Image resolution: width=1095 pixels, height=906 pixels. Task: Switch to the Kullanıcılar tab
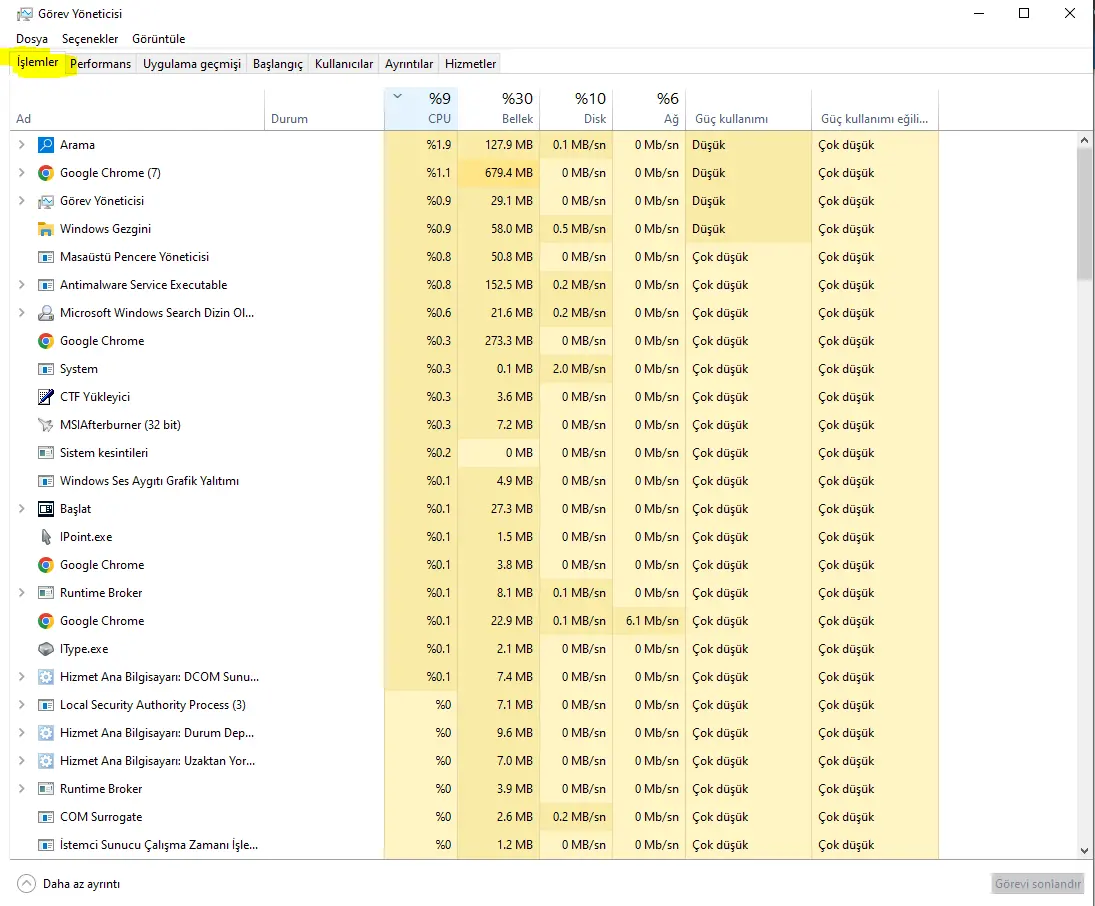click(344, 64)
